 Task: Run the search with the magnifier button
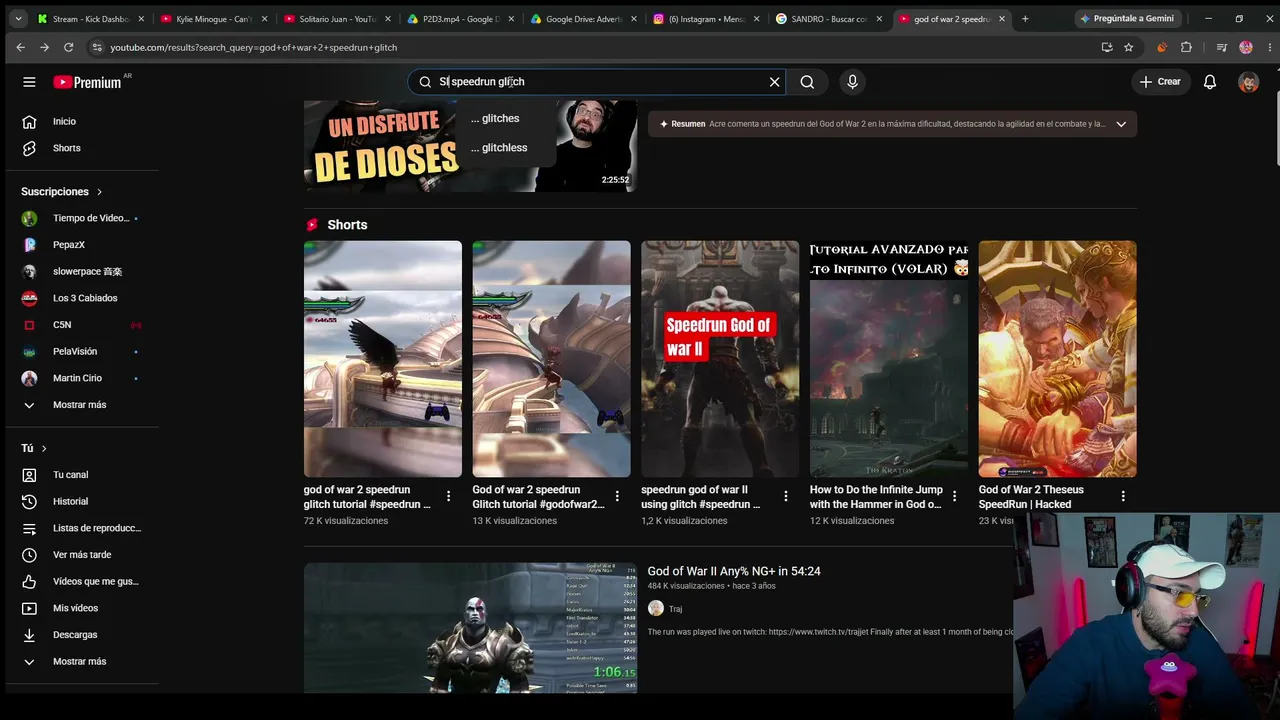807,82
